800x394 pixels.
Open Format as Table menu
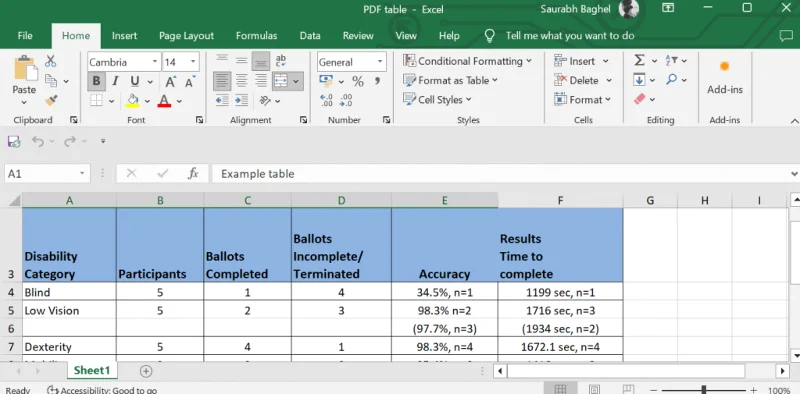(x=451, y=81)
